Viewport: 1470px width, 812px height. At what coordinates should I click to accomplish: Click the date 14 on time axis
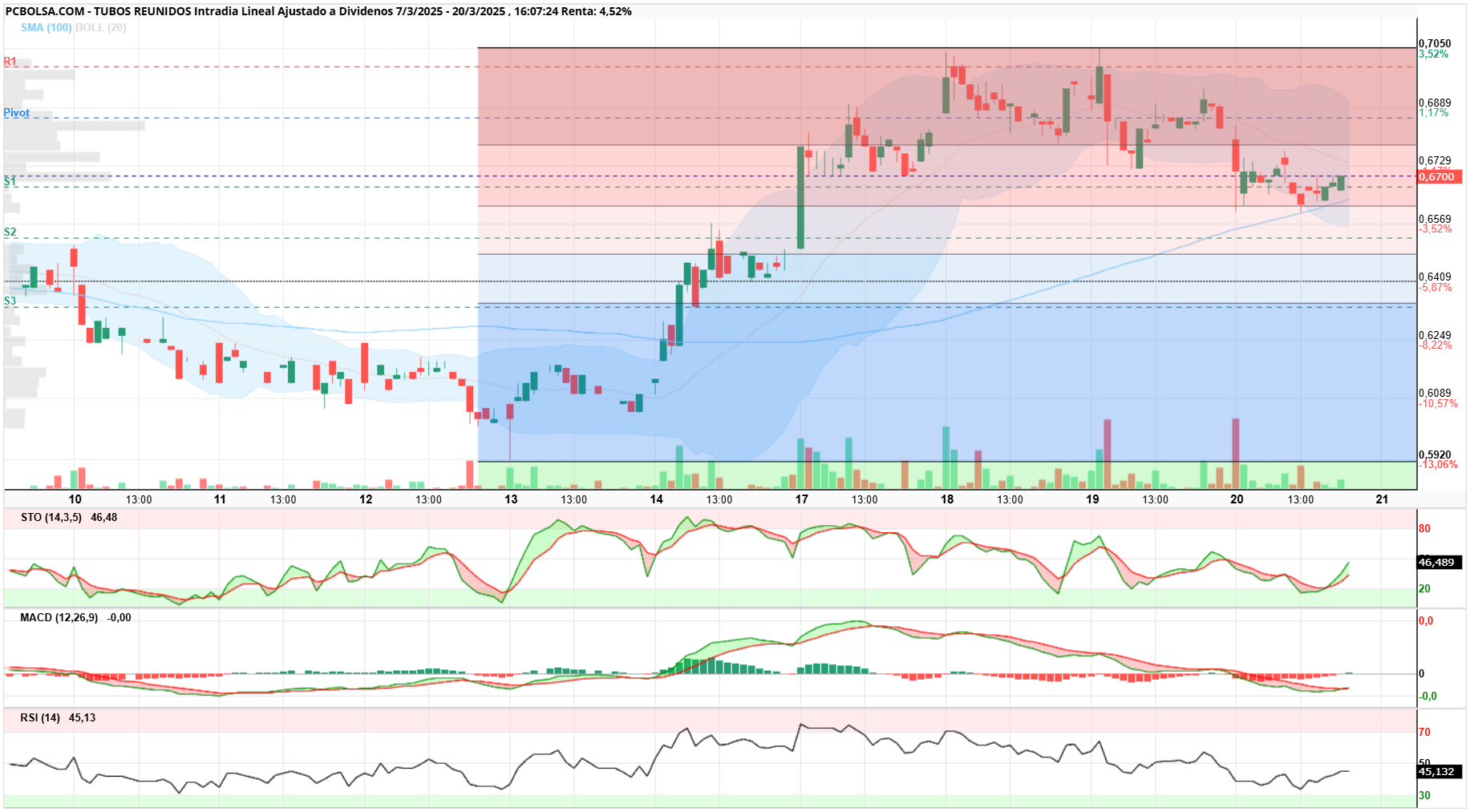pos(656,499)
